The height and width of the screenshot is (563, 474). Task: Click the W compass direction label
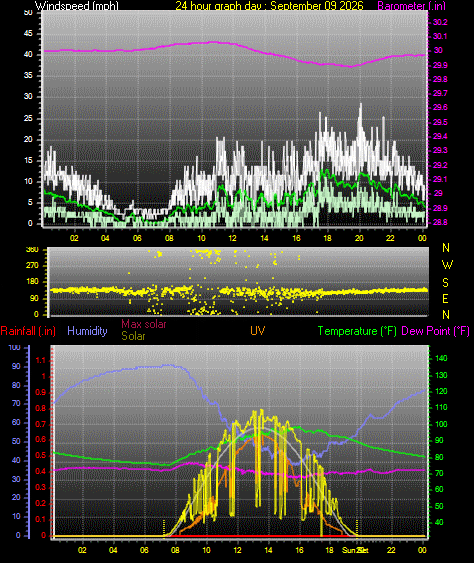[447, 265]
